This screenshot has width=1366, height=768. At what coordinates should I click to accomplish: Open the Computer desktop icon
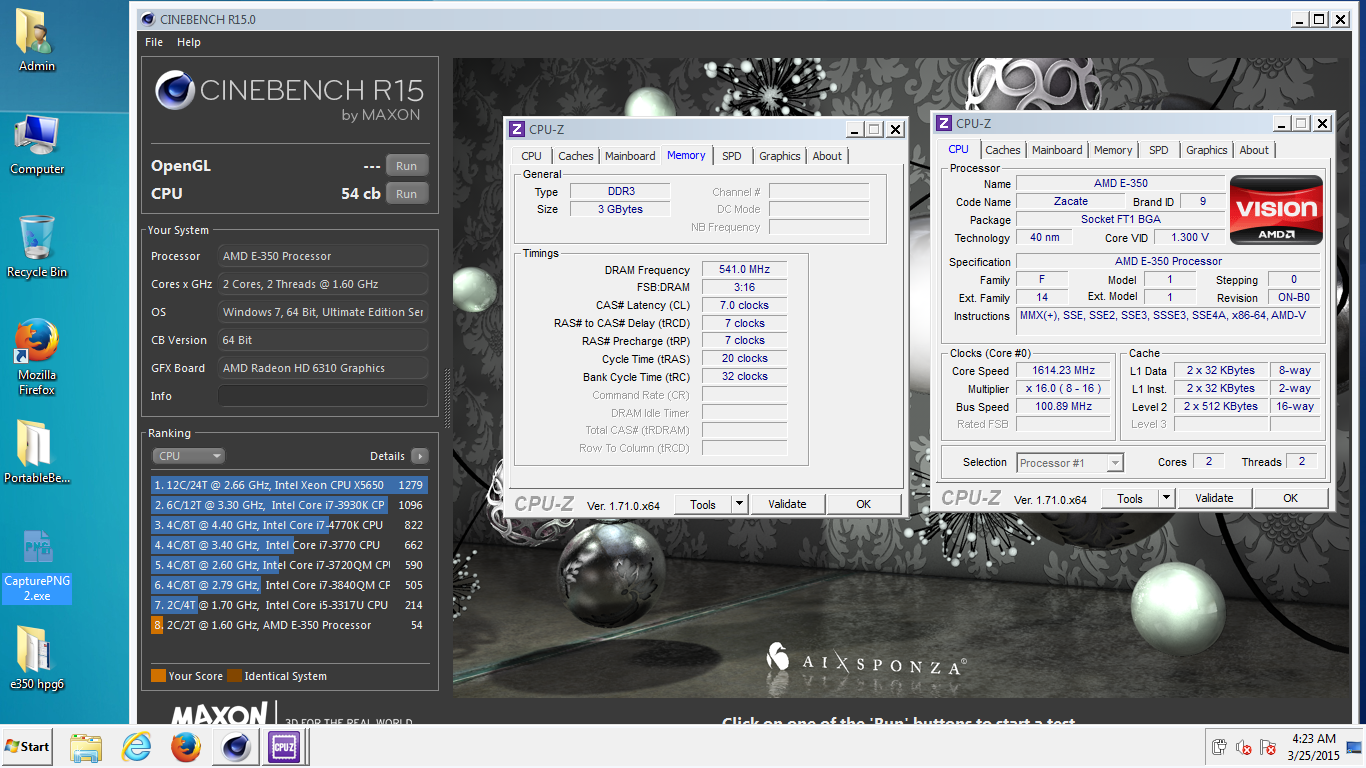click(x=37, y=146)
